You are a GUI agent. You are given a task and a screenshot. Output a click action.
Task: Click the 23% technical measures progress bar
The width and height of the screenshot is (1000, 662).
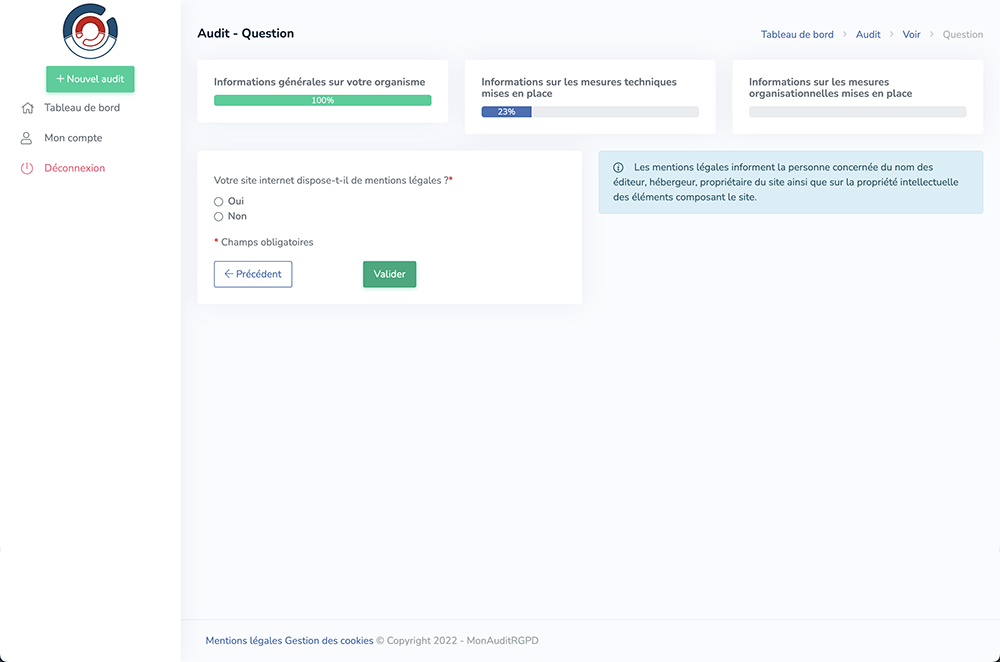[590, 112]
